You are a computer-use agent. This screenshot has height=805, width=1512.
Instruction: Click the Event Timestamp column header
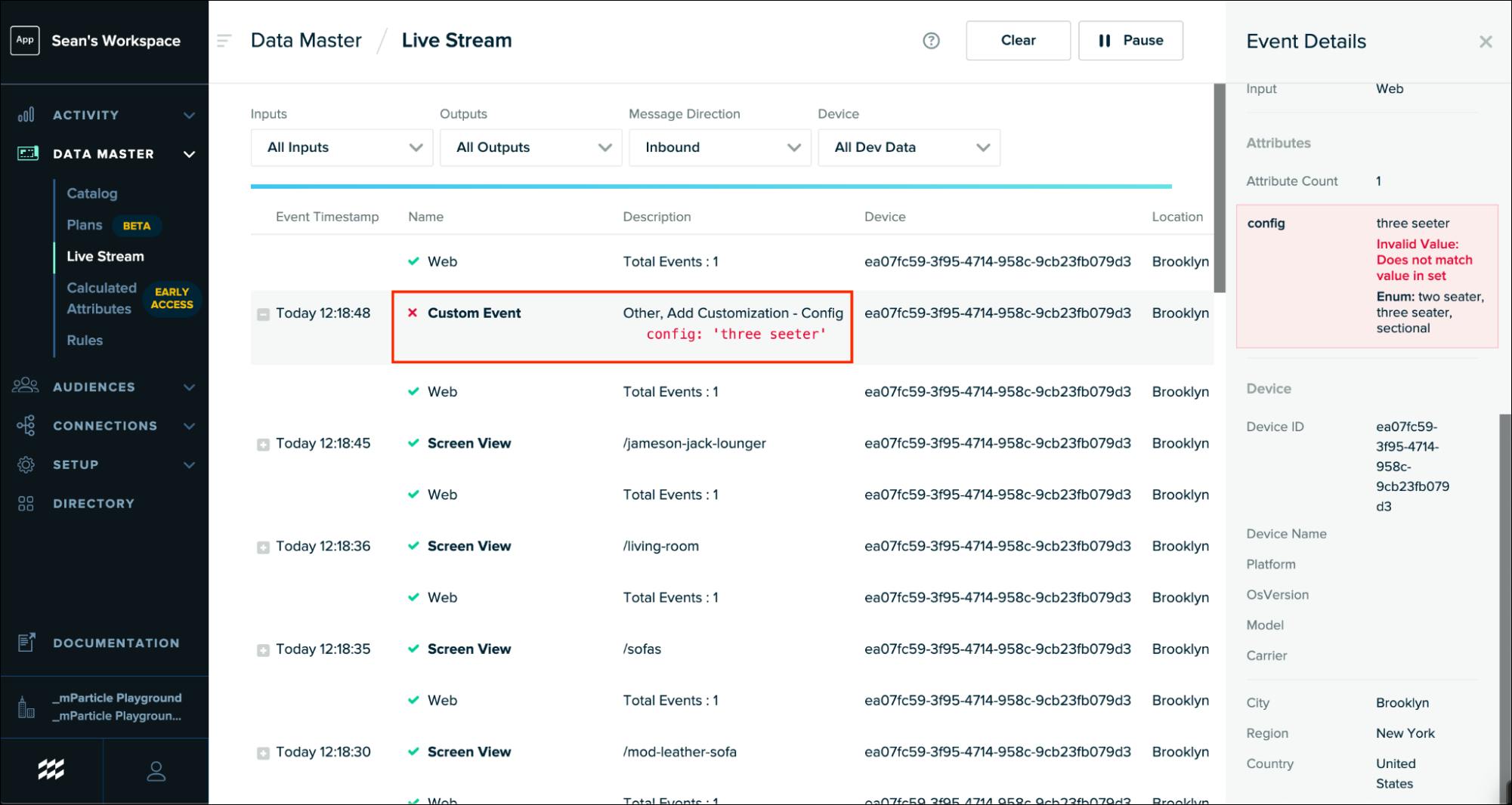coord(327,217)
